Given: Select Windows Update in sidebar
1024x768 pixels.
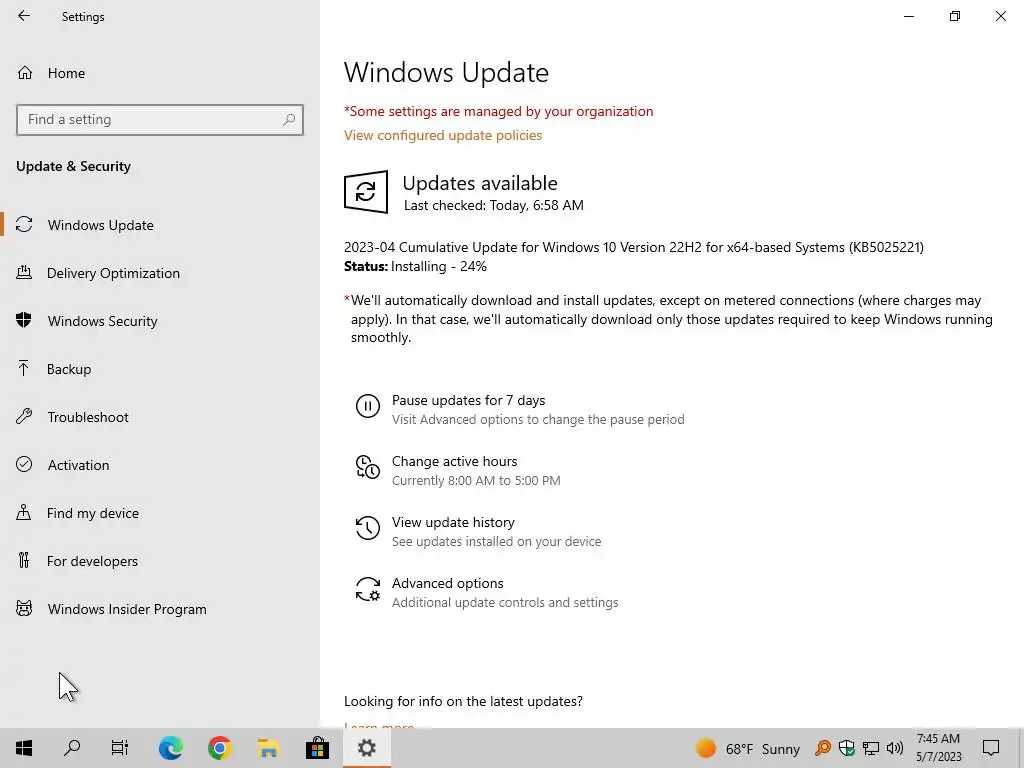Looking at the screenshot, I should pyautogui.click(x=160, y=225).
